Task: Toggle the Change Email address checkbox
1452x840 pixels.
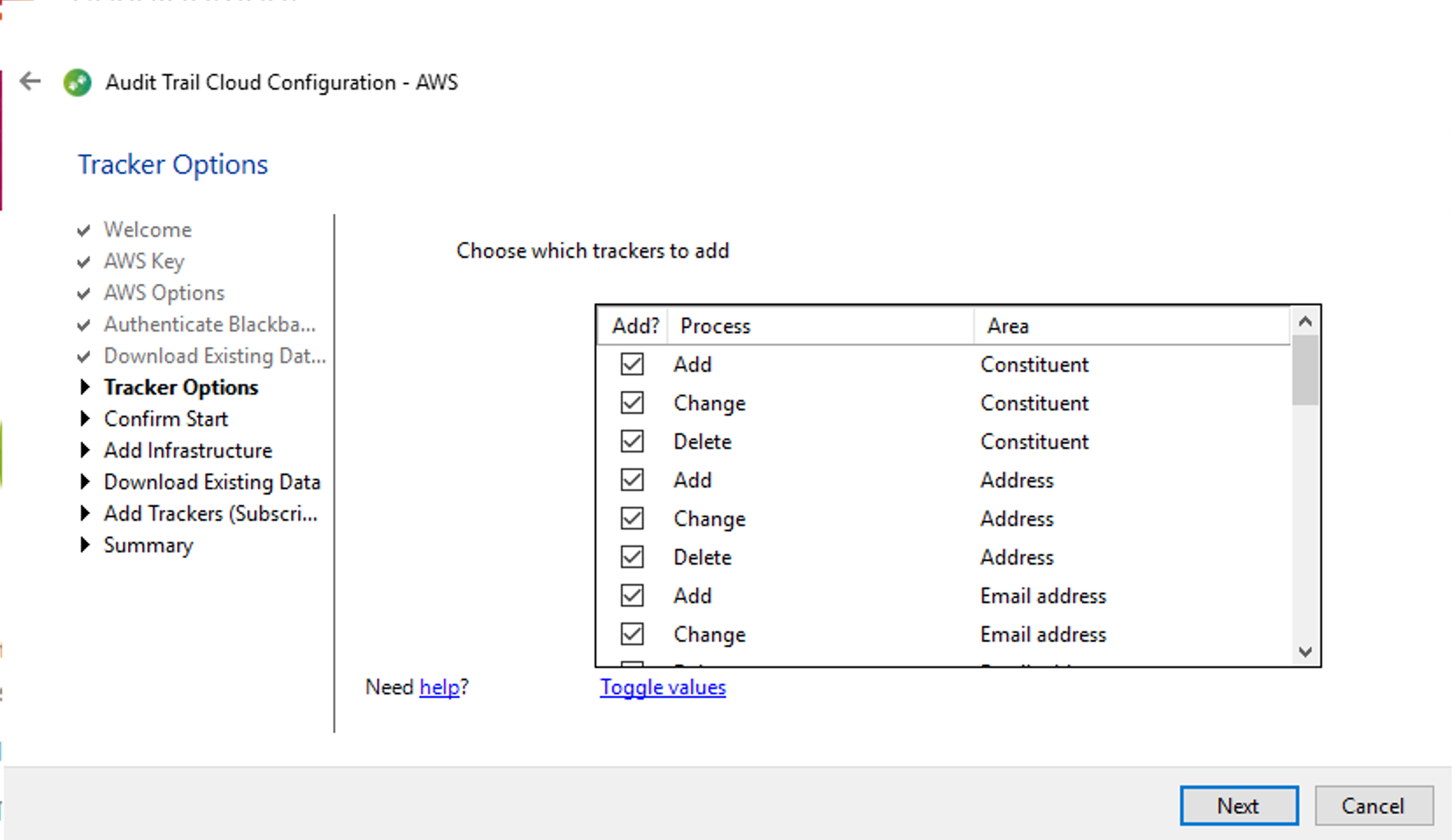Action: 632,634
